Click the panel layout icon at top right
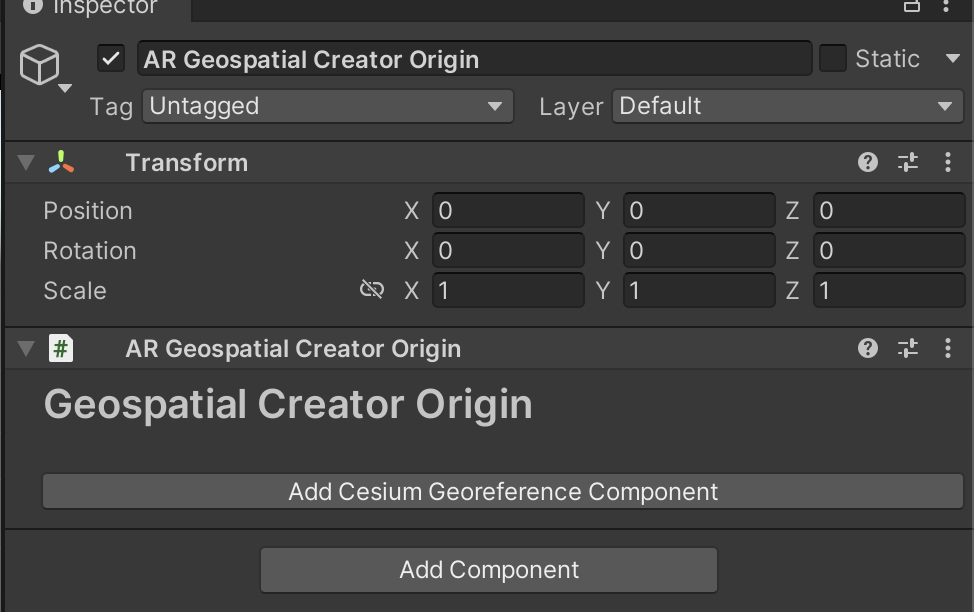974x612 pixels. click(x=911, y=8)
